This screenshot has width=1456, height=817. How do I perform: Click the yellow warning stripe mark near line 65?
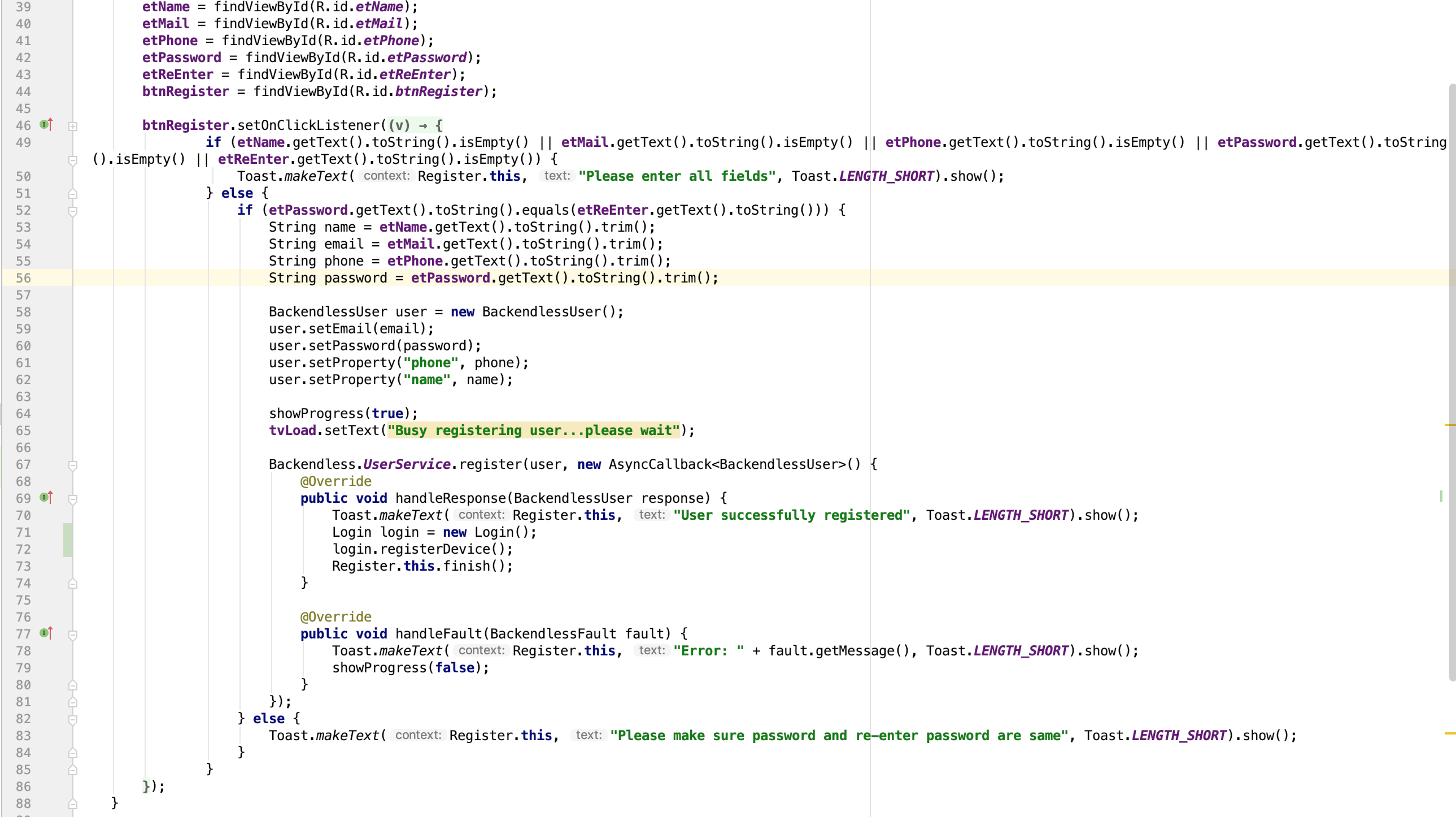click(1449, 425)
